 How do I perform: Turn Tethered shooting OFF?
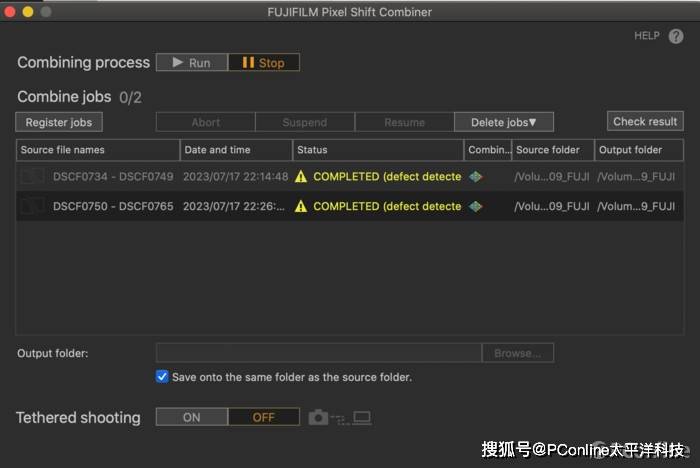tap(264, 417)
